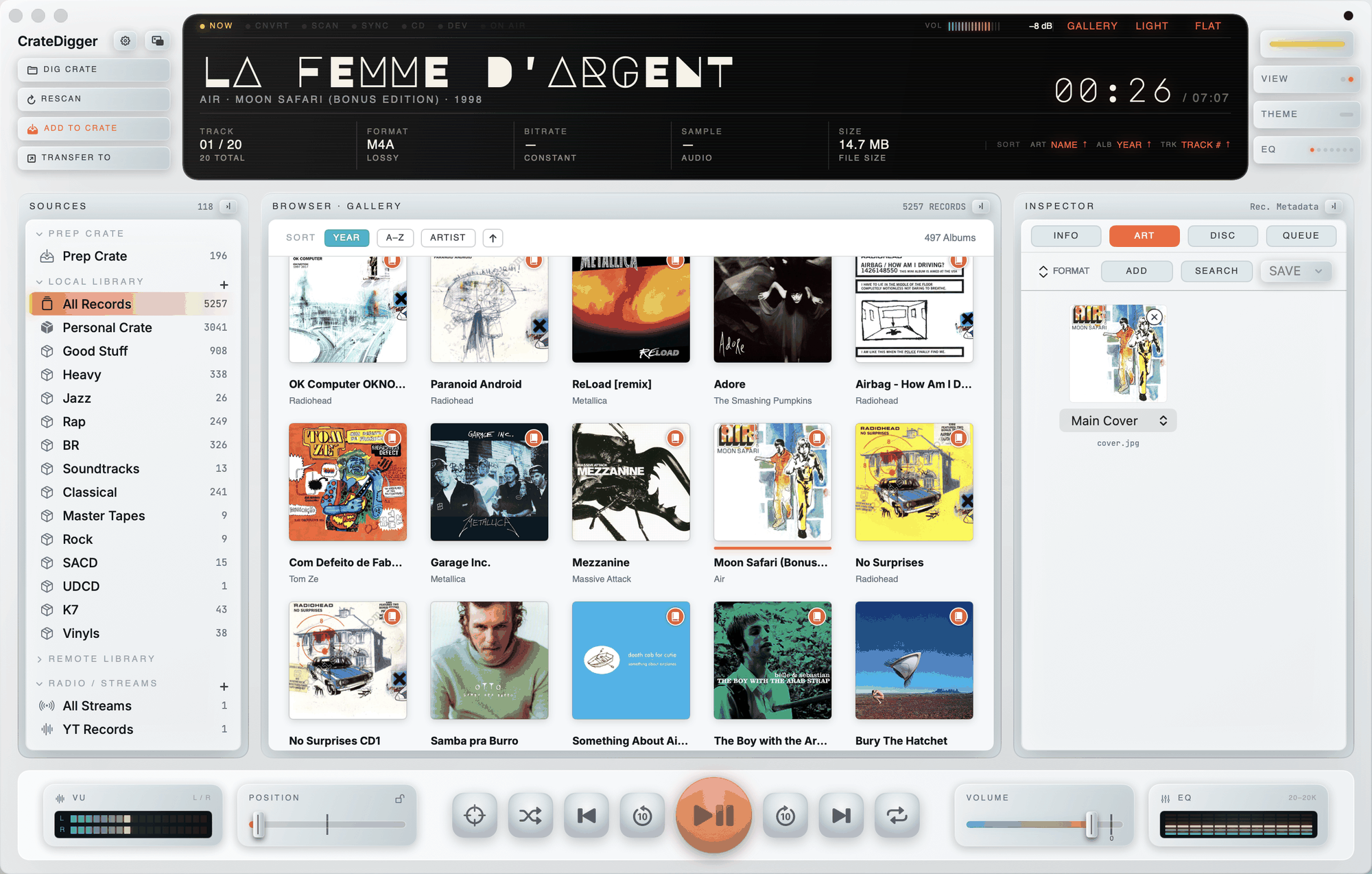Unlock the position lock icon

[x=400, y=799]
